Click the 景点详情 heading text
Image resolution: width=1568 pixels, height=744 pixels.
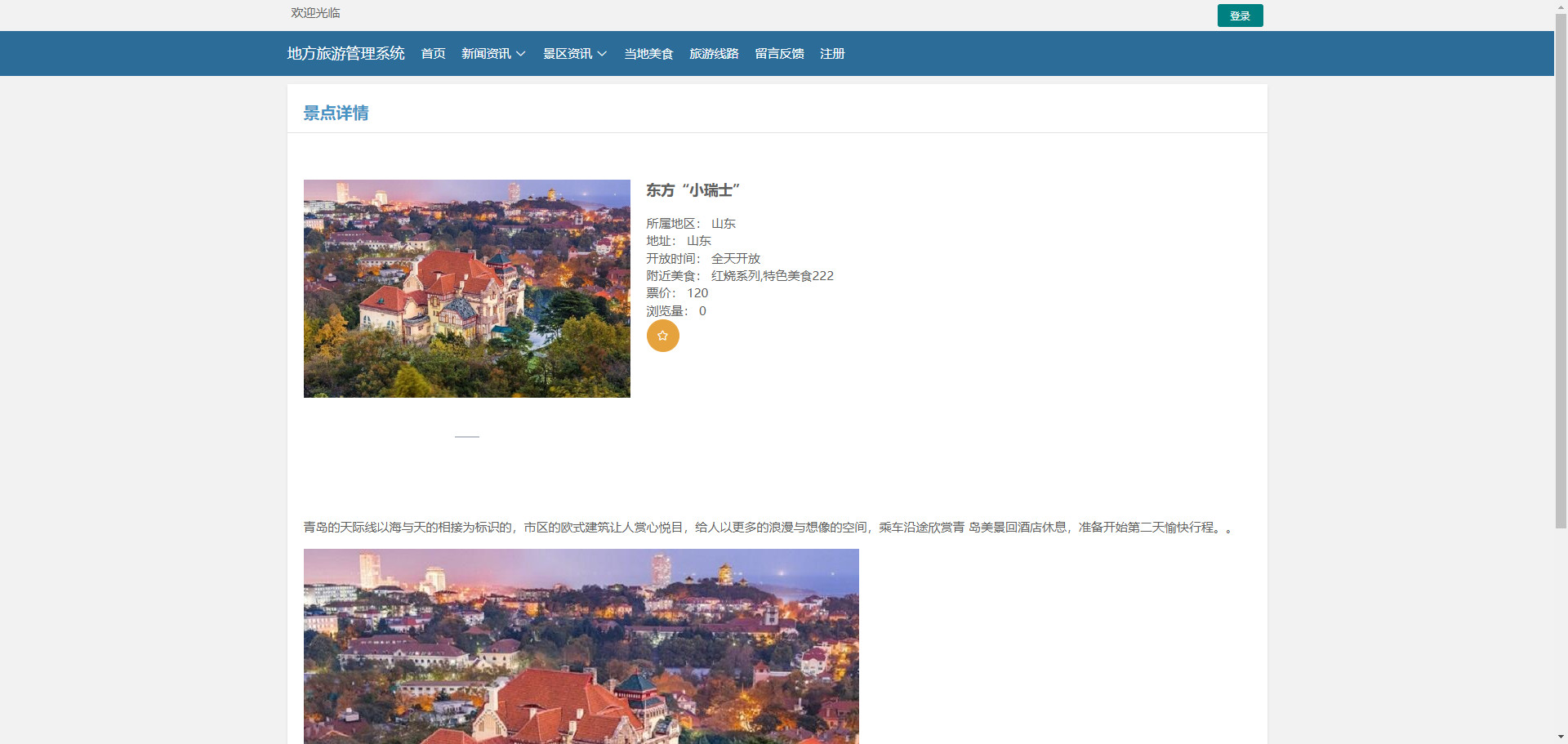(336, 113)
